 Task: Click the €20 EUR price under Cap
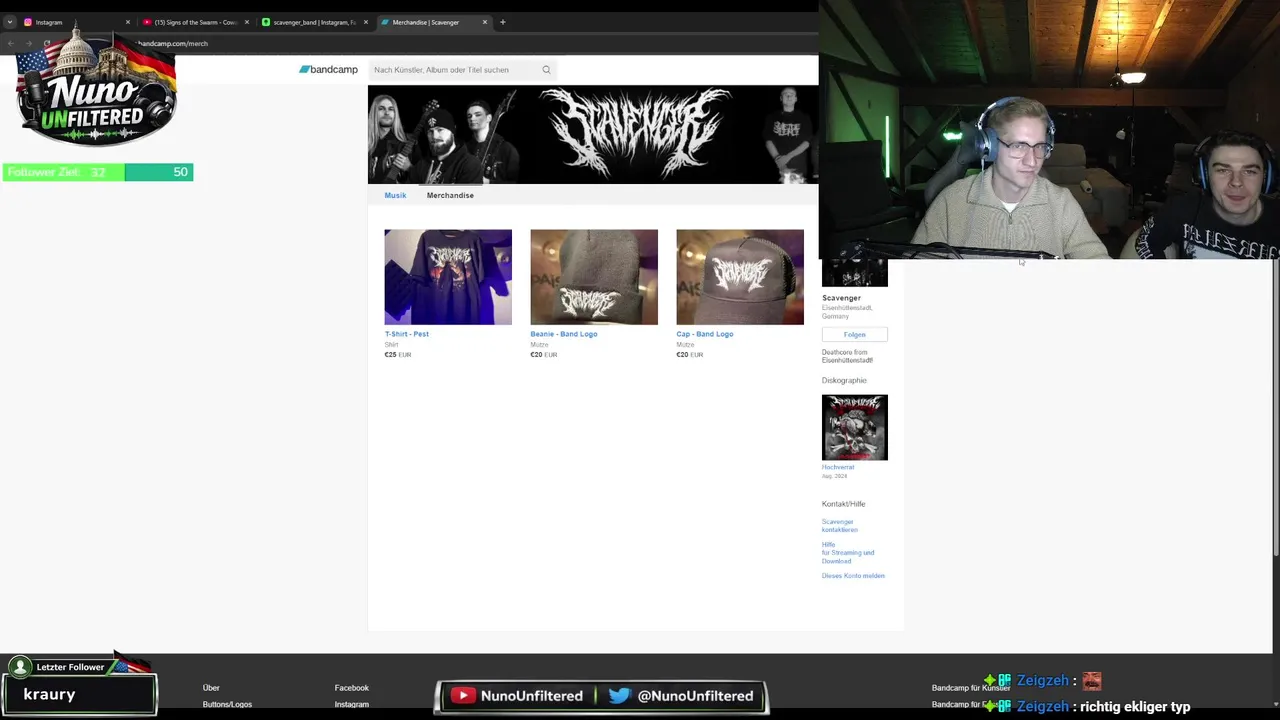[690, 355]
